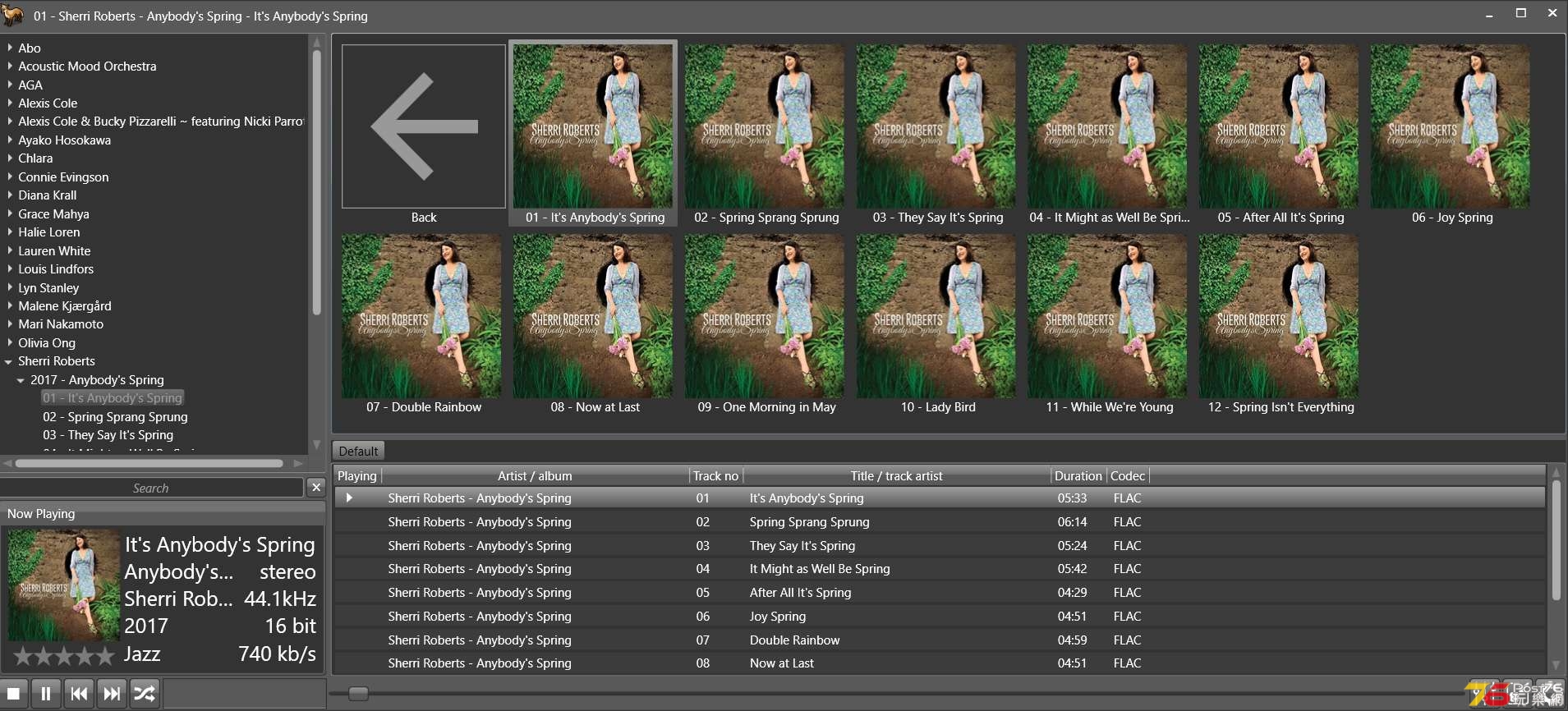Expand the Alexis Cole artist node
The width and height of the screenshot is (1568, 711).
pos(10,103)
